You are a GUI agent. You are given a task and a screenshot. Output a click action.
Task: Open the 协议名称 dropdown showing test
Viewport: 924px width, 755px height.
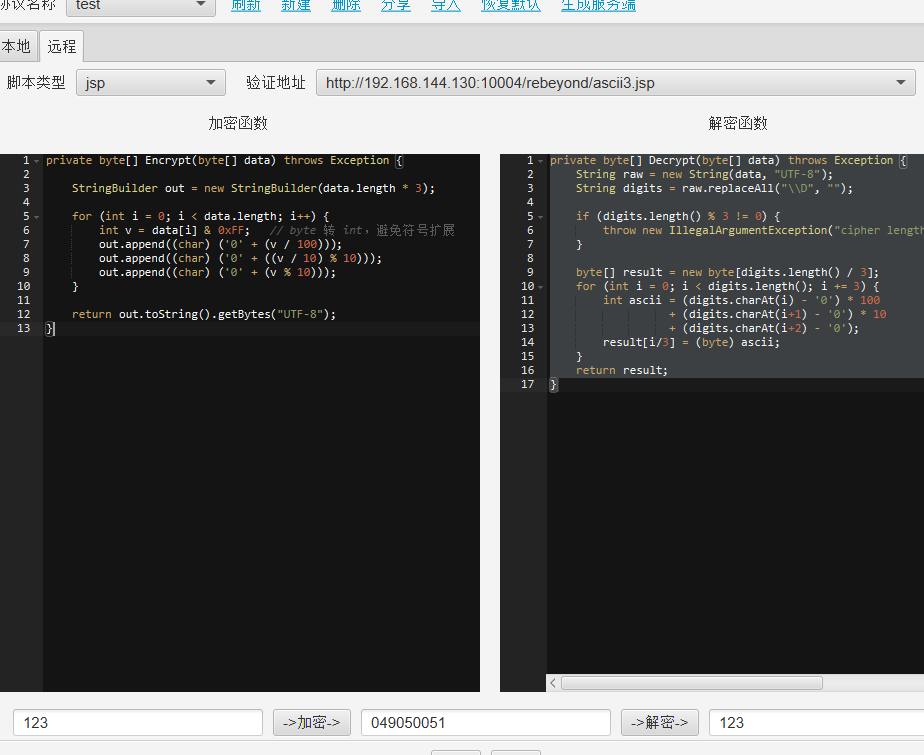141,5
